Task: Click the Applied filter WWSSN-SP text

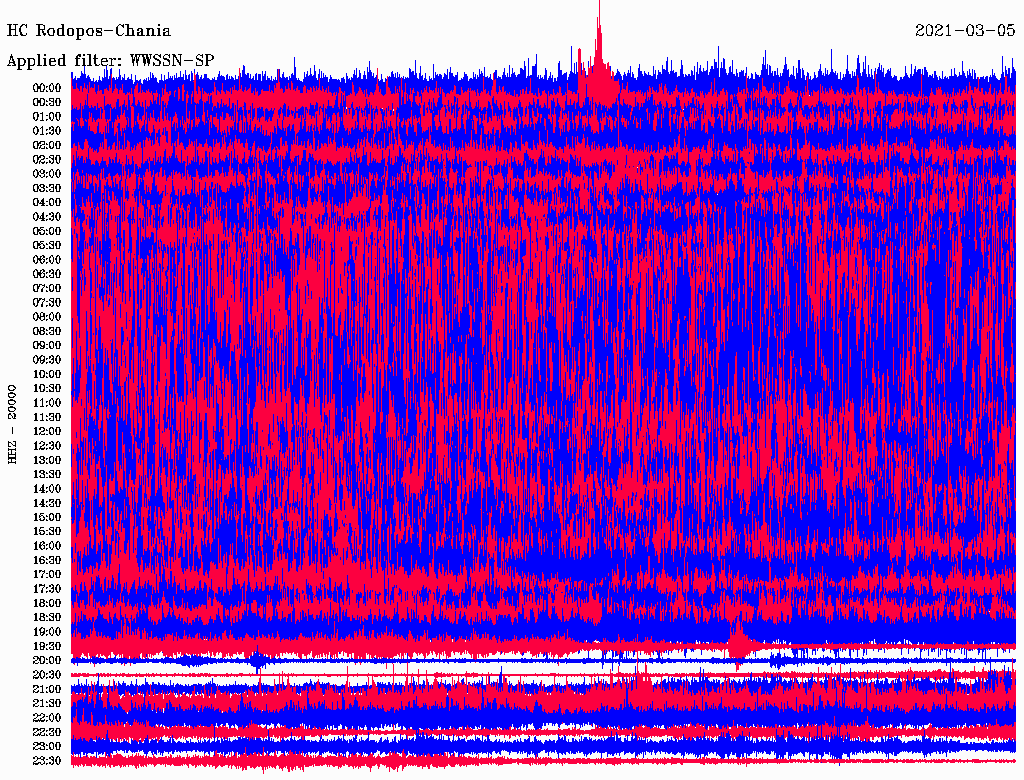Action: tap(110, 60)
